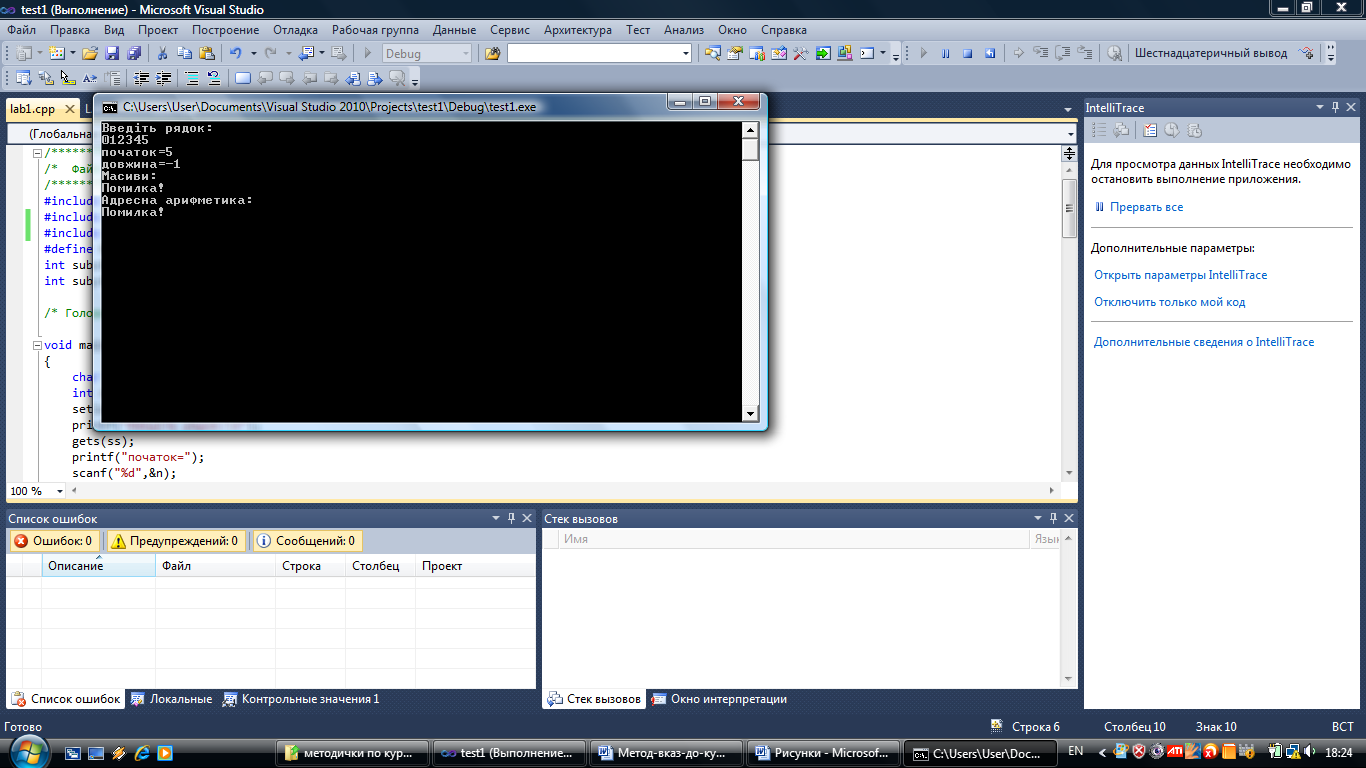Viewport: 1366px width, 768px height.
Task: Click Отключить только мой код link
Action: [1170, 302]
